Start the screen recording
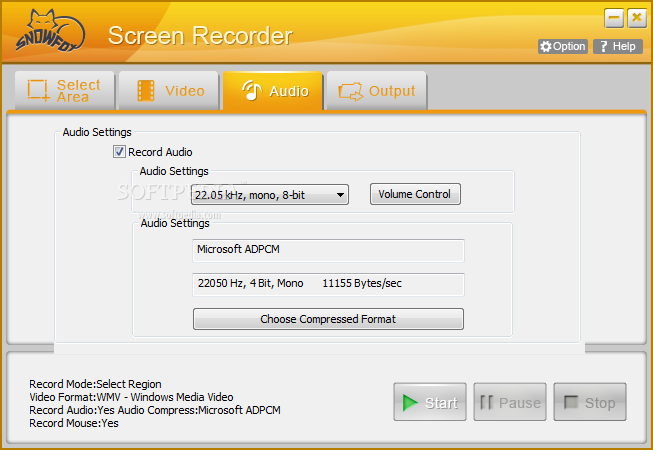 point(430,402)
